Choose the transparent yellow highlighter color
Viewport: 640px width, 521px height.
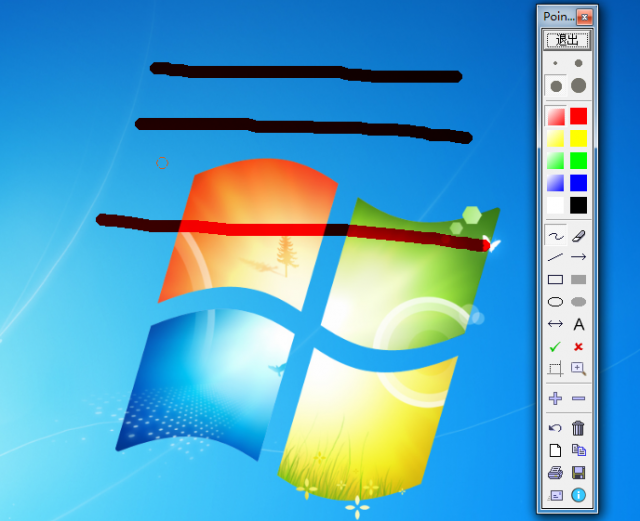pyautogui.click(x=556, y=138)
